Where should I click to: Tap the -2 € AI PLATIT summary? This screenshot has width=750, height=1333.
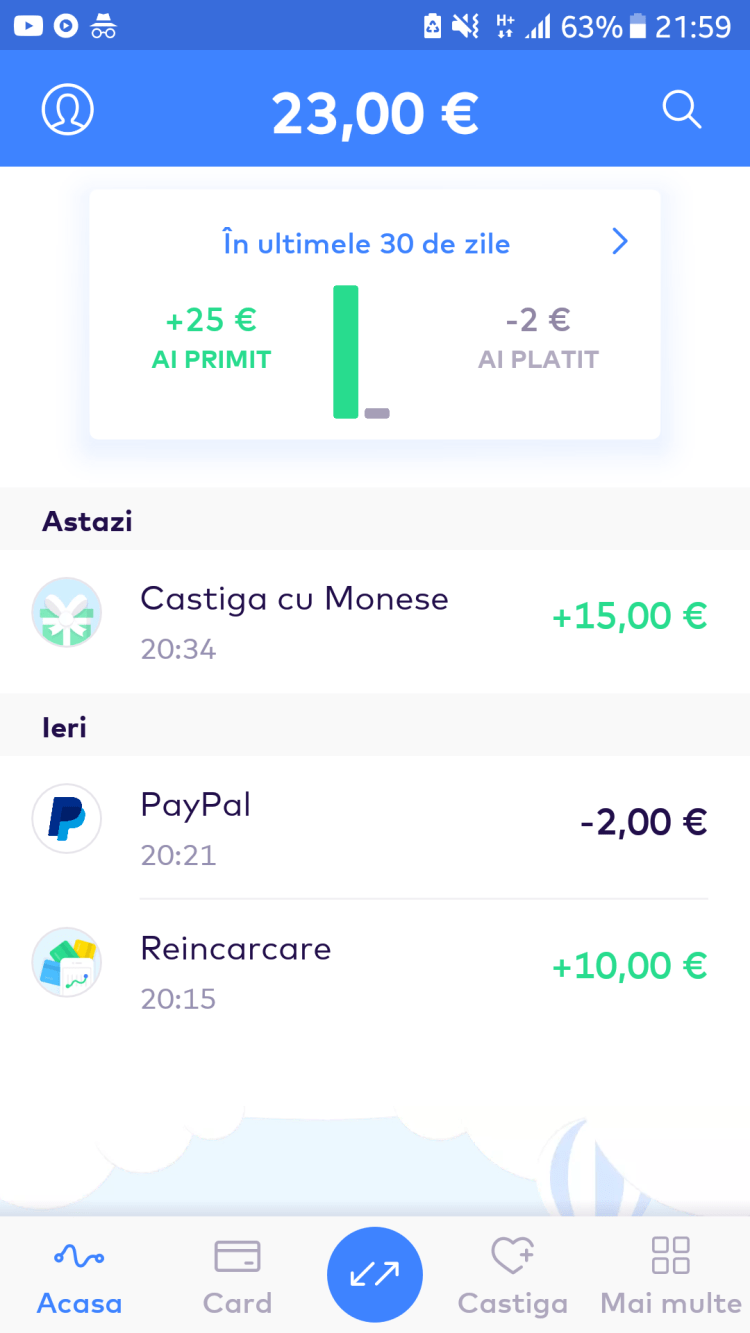(x=538, y=337)
